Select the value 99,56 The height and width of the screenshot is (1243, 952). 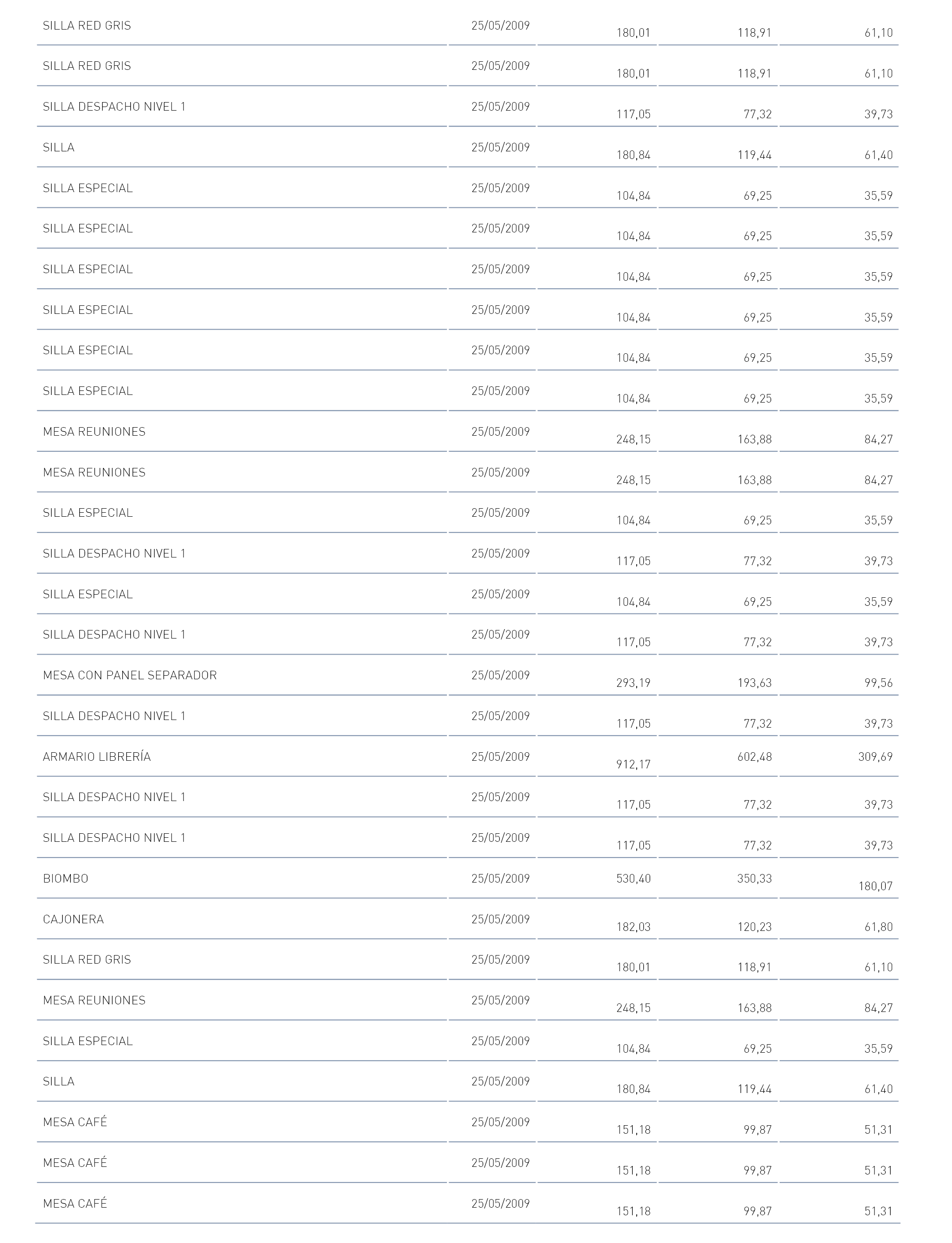point(878,683)
